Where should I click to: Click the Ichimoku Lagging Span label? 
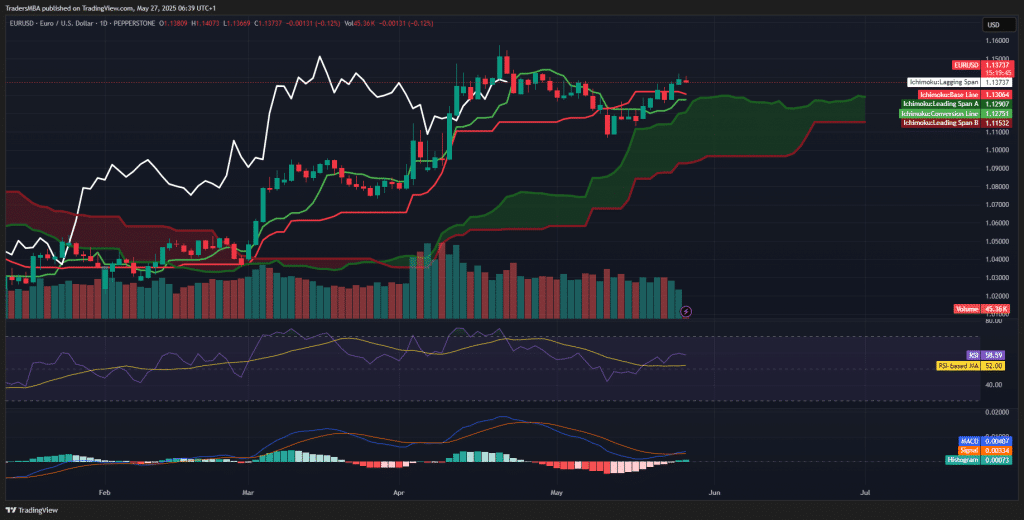click(x=942, y=82)
